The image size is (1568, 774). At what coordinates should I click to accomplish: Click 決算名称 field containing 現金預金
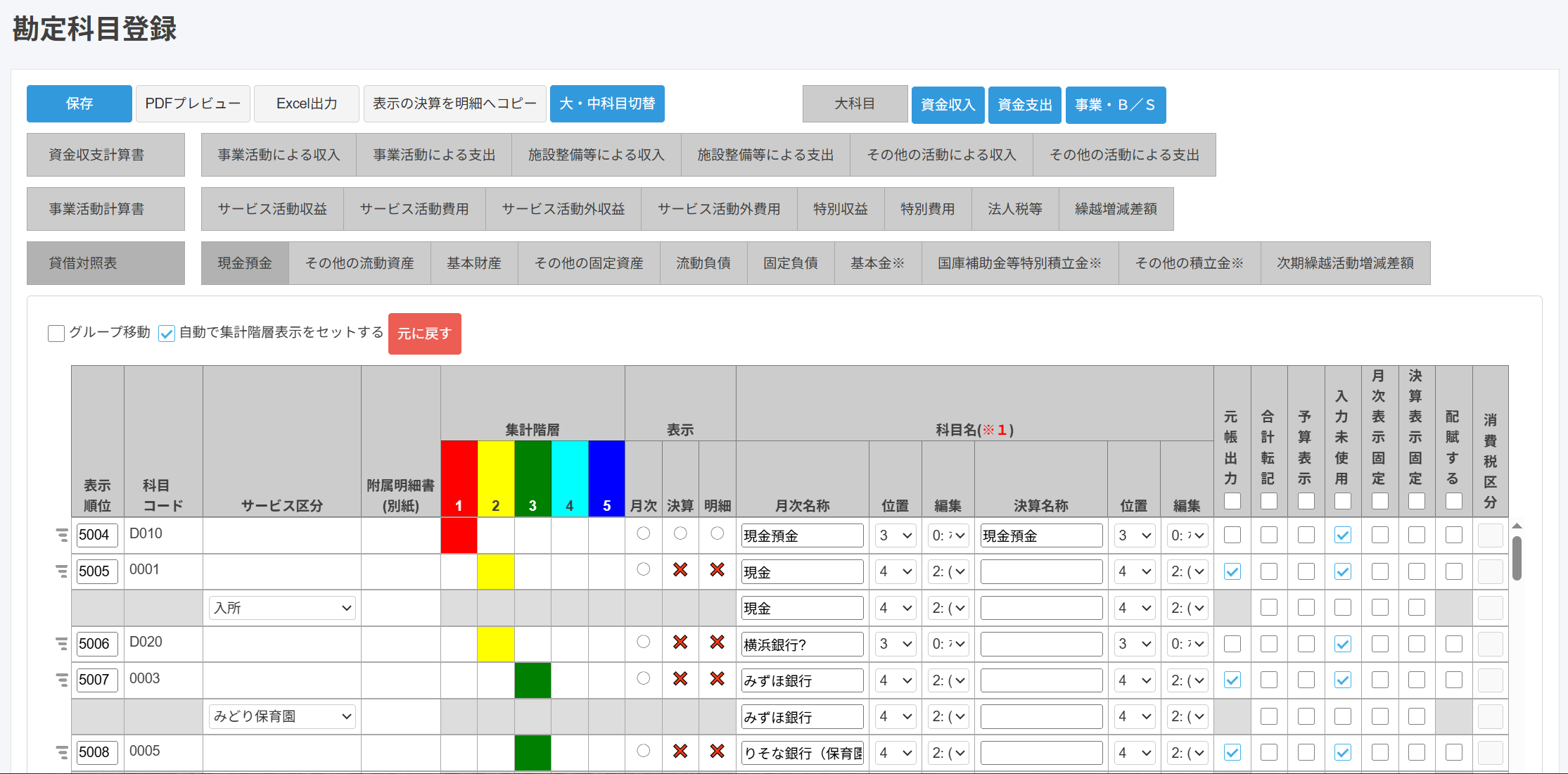(x=1041, y=536)
